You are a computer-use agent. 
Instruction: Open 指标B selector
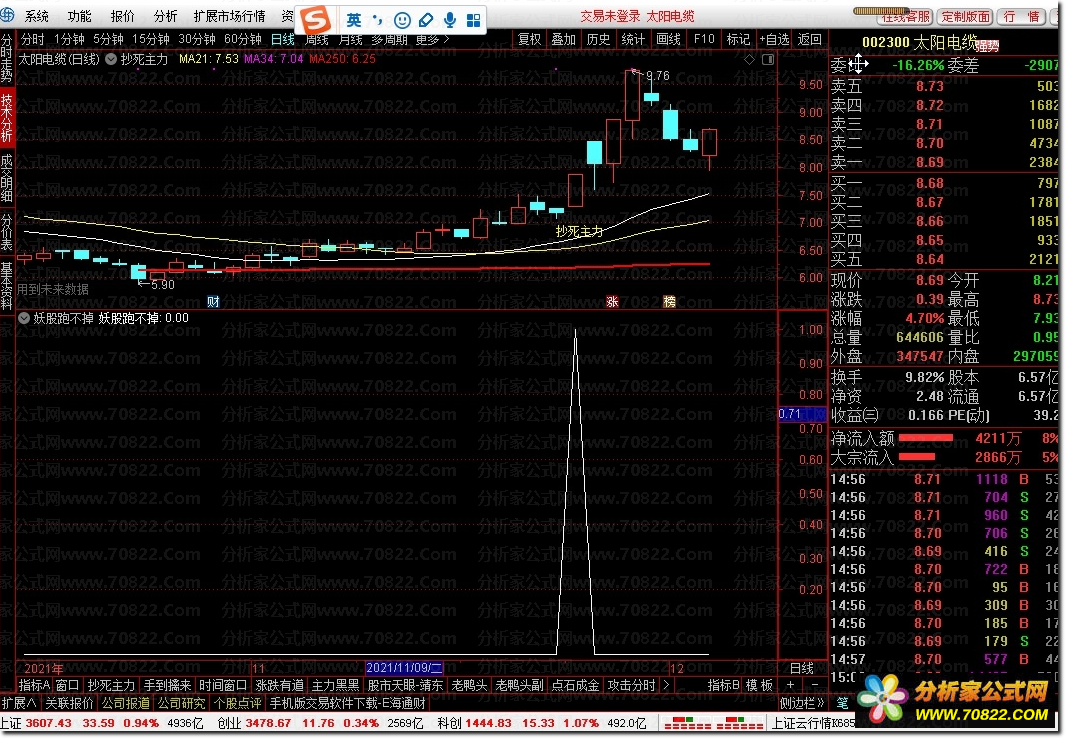pyautogui.click(x=723, y=685)
